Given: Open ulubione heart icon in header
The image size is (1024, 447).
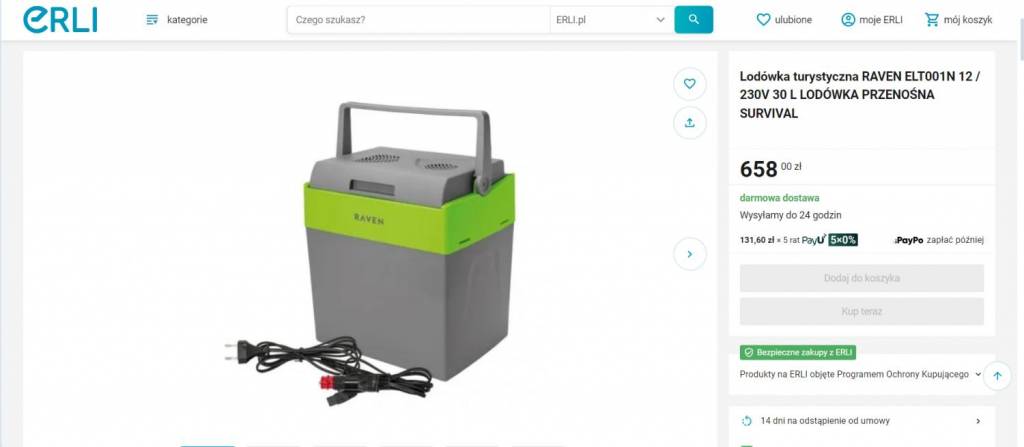Looking at the screenshot, I should click(x=763, y=20).
